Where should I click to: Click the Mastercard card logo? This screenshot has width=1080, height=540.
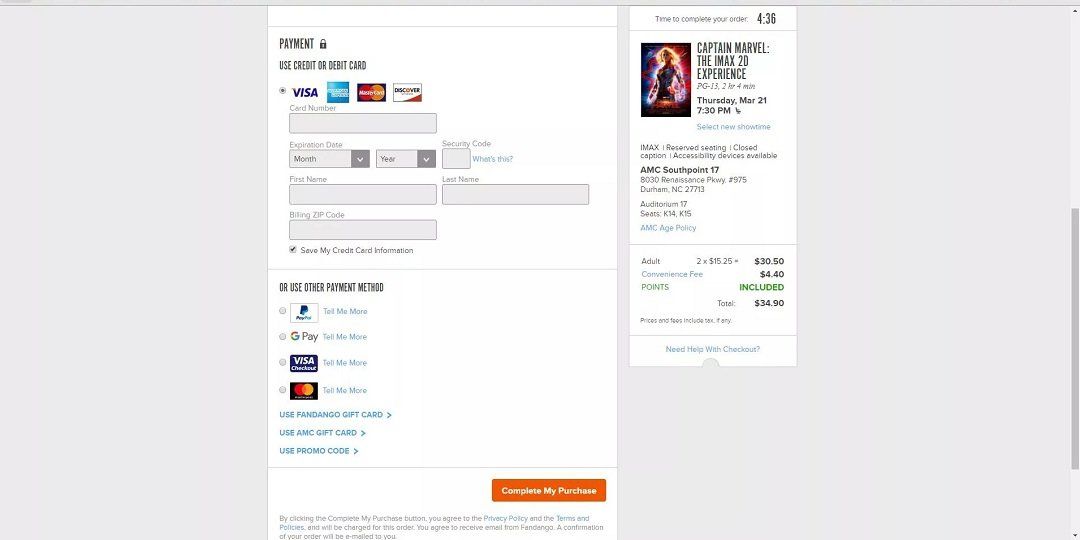[x=371, y=92]
